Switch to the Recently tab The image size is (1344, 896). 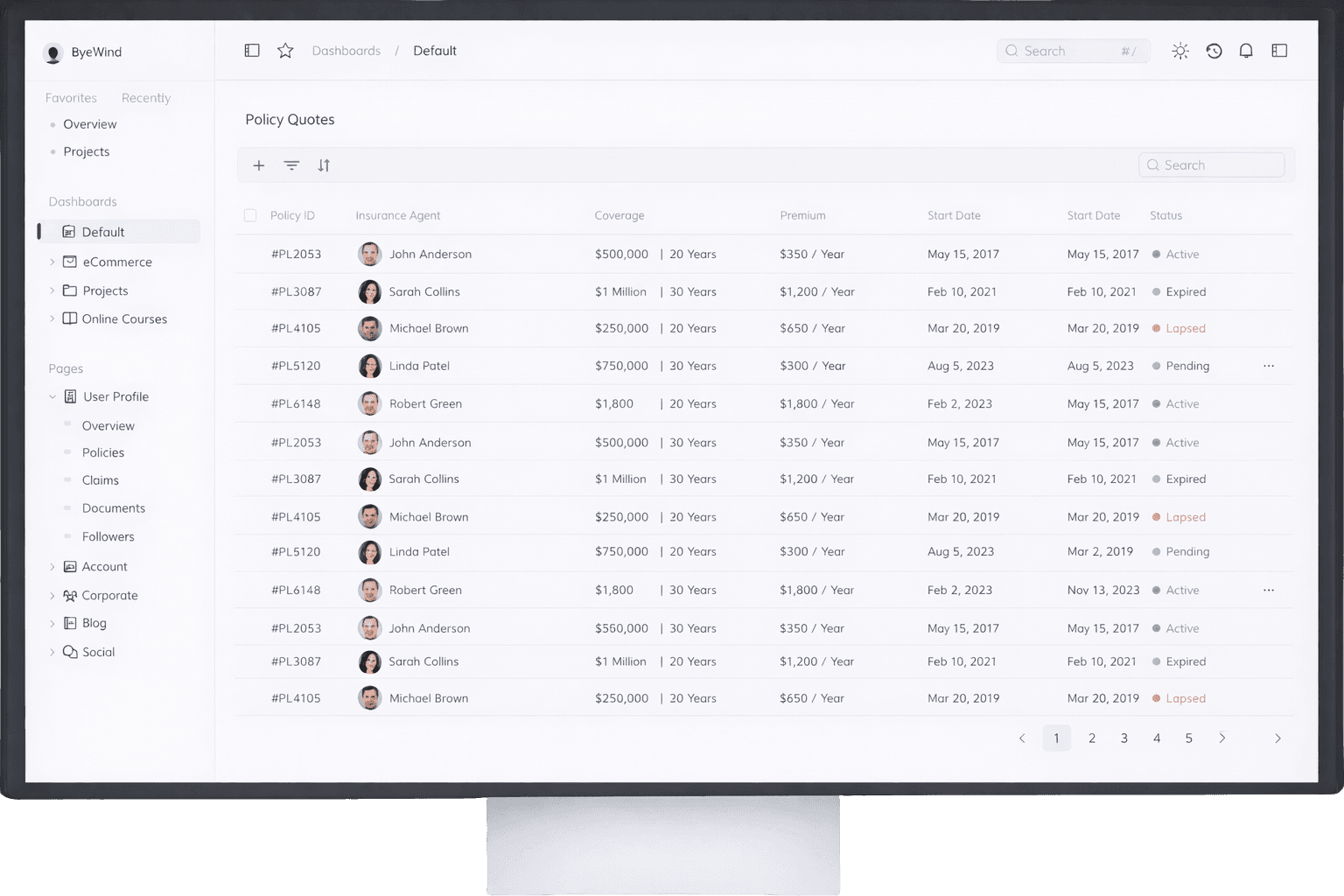145,97
